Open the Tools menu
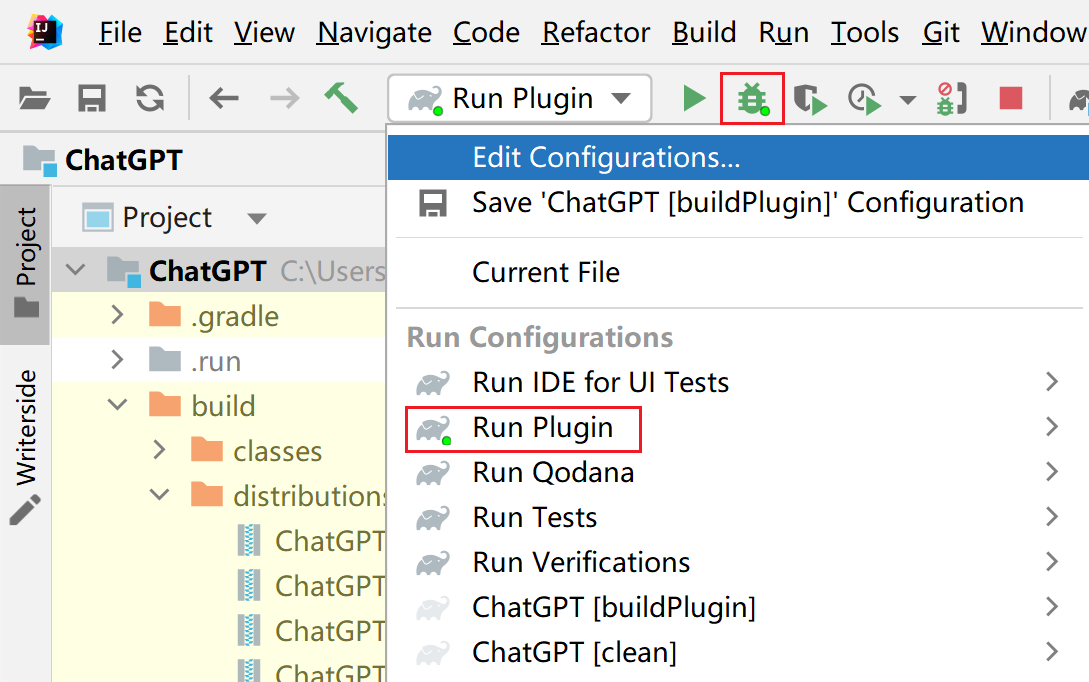Image resolution: width=1089 pixels, height=682 pixels. click(865, 33)
